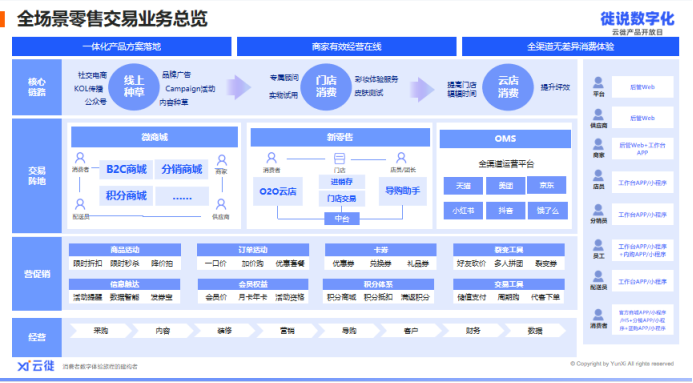Image resolution: width=693 pixels, height=383 pixels.
Task: Select the 线上种草 circle
Action: [x=133, y=87]
